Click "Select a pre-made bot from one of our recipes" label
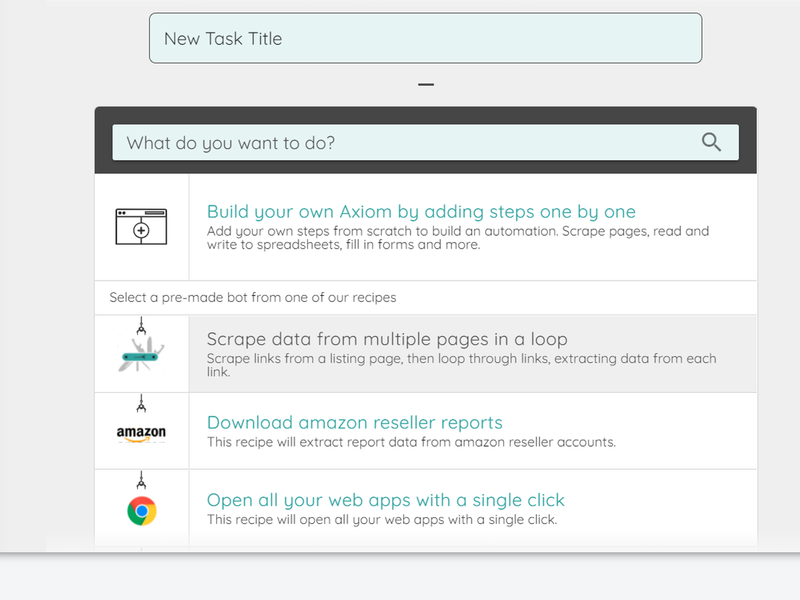800x600 pixels. coord(253,298)
